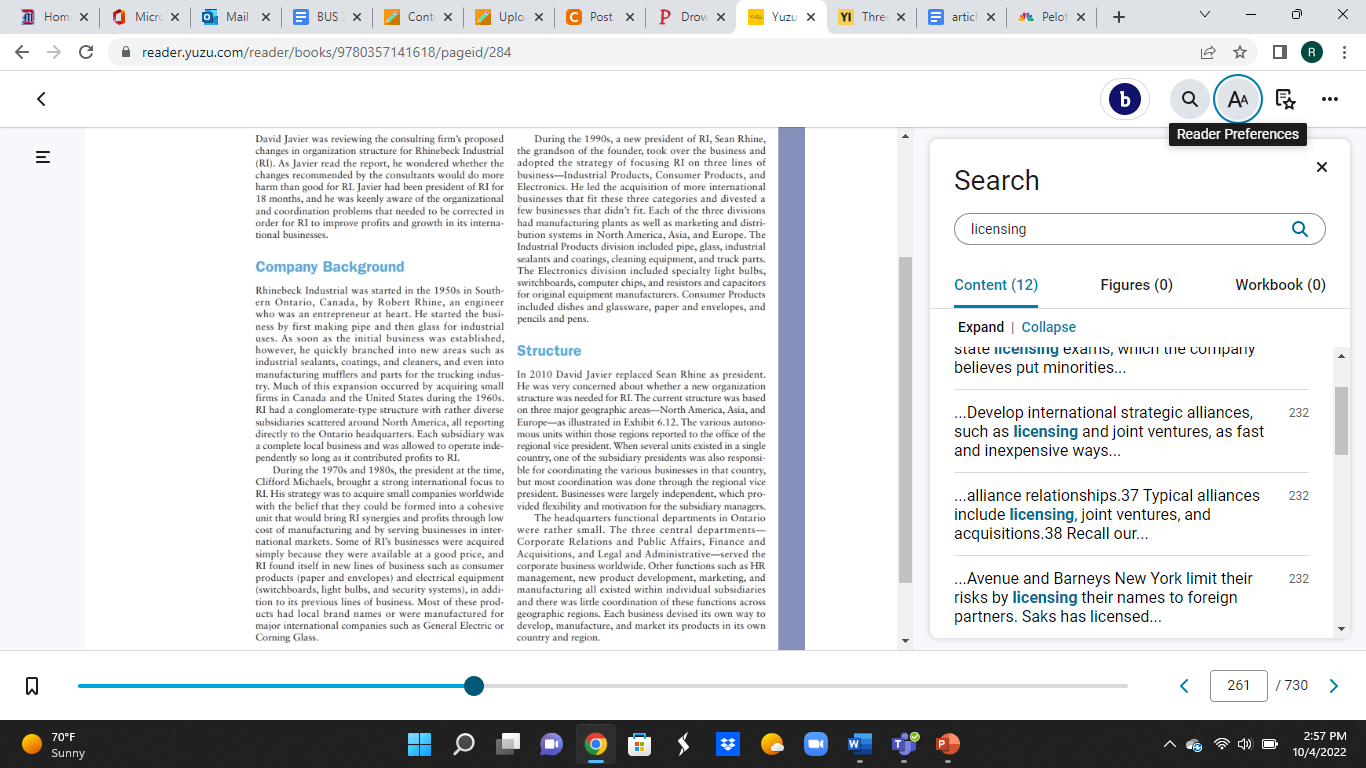Bookmark this tab with the star icon
This screenshot has height=768, width=1366.
click(1240, 52)
